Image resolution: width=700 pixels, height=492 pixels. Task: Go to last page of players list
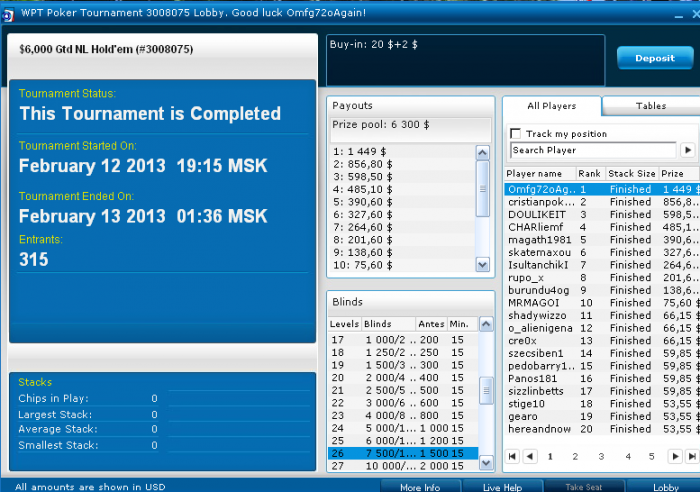click(692, 456)
